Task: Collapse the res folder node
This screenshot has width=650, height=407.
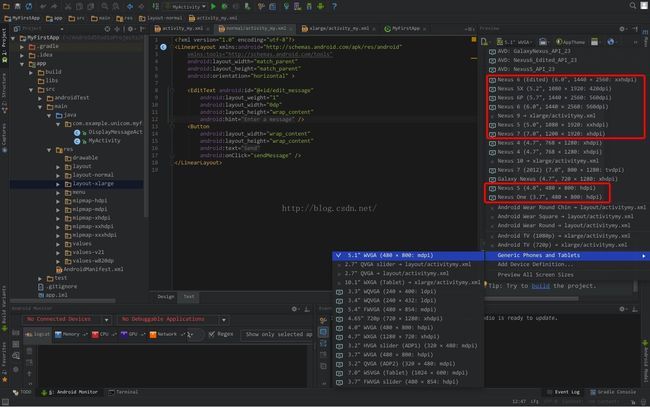Action: coord(49,149)
